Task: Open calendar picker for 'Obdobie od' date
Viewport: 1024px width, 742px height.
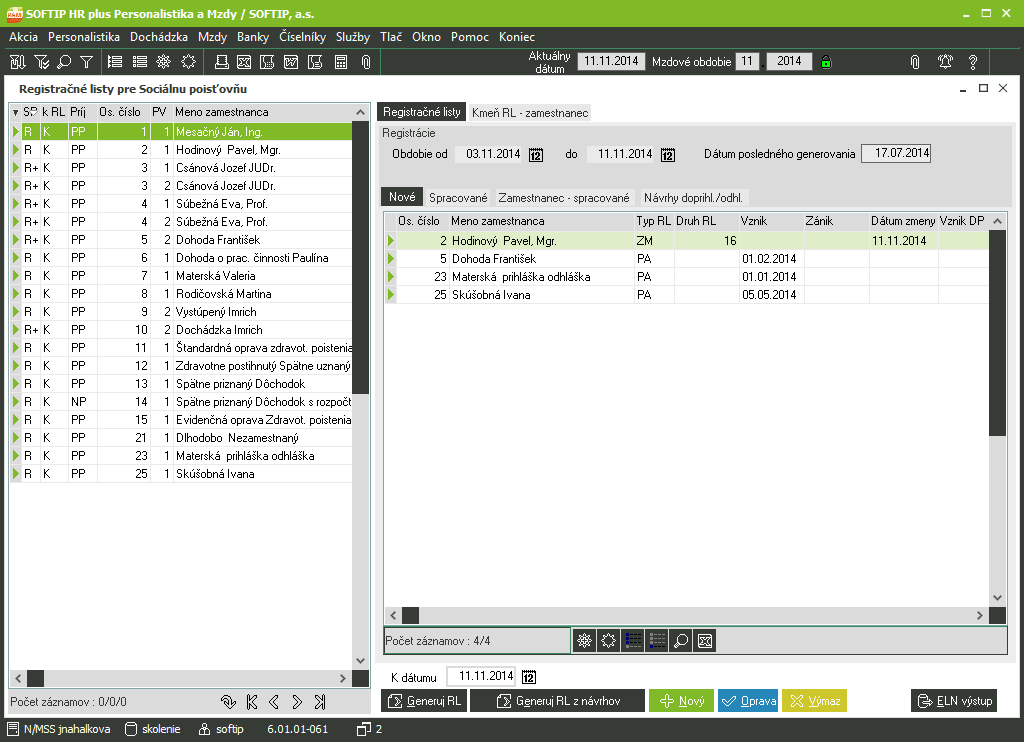Action: (536, 155)
